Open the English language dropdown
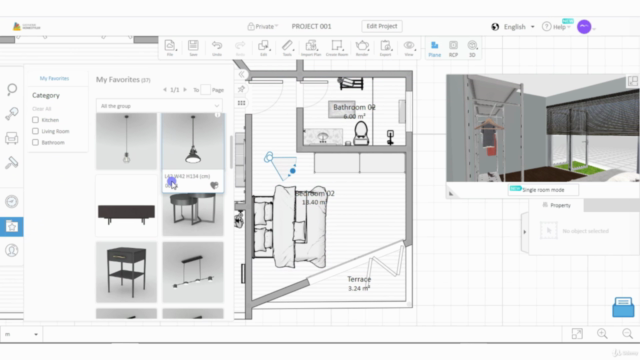The image size is (640, 360). pos(513,27)
